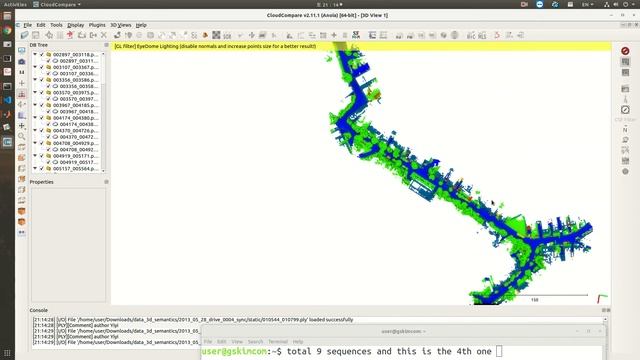
Task: Click the DB Tree vertical scrollbar
Action: coord(103,112)
